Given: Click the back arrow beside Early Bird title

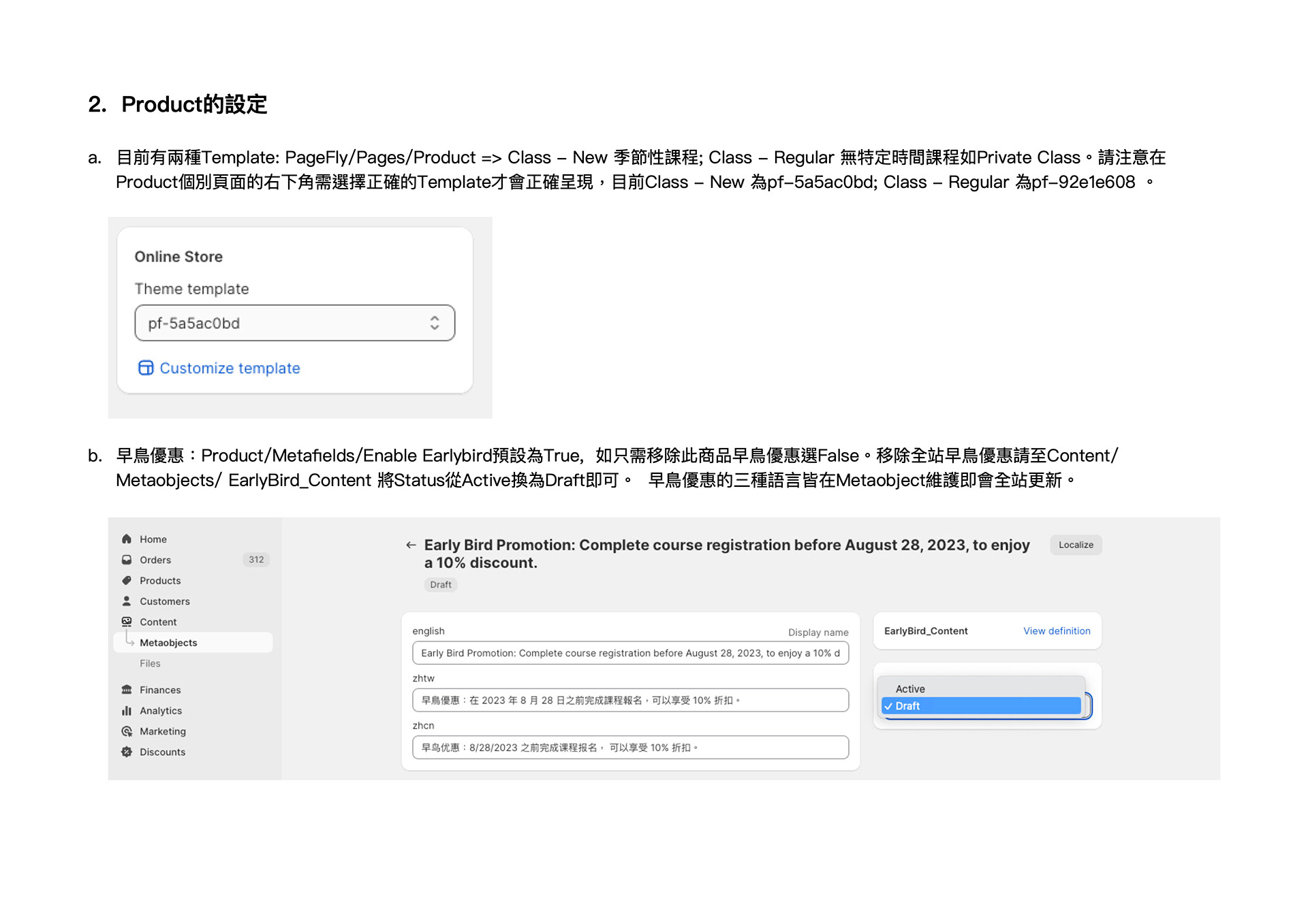Looking at the screenshot, I should click(x=411, y=545).
